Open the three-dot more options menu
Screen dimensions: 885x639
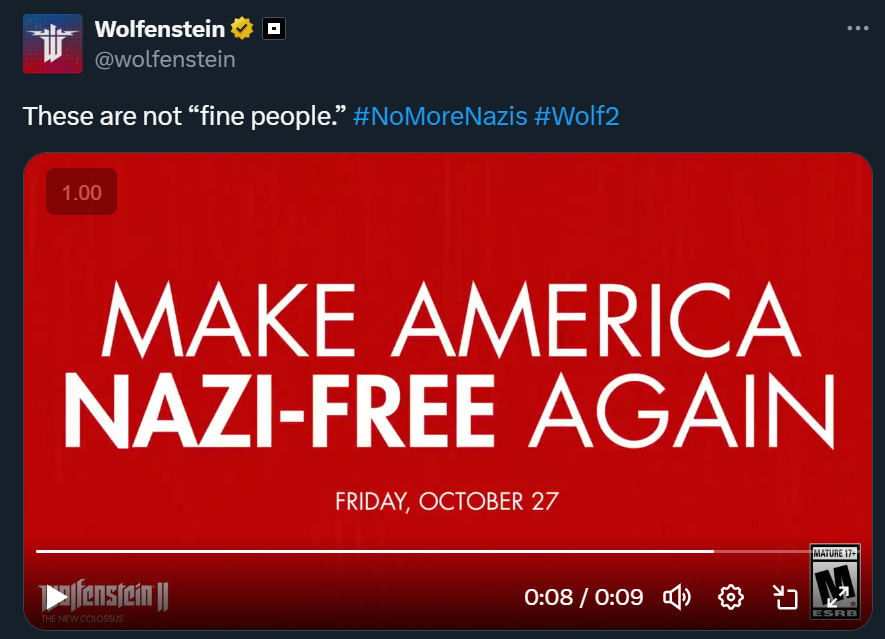[857, 29]
